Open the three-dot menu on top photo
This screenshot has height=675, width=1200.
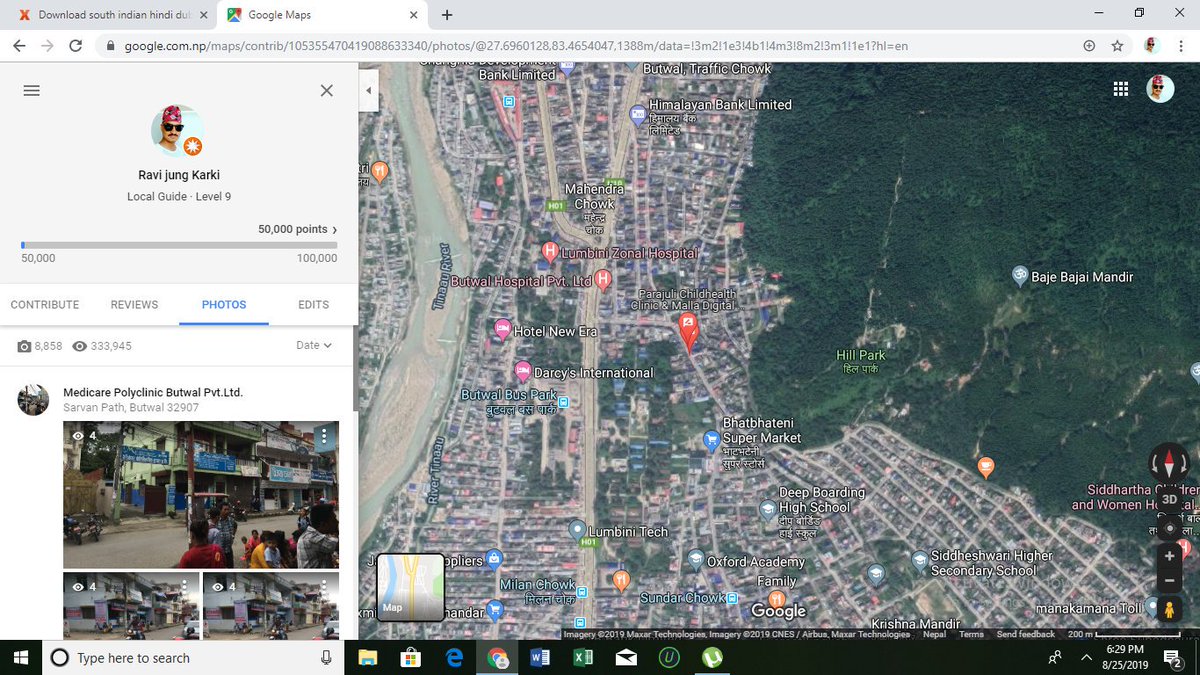coord(323,436)
